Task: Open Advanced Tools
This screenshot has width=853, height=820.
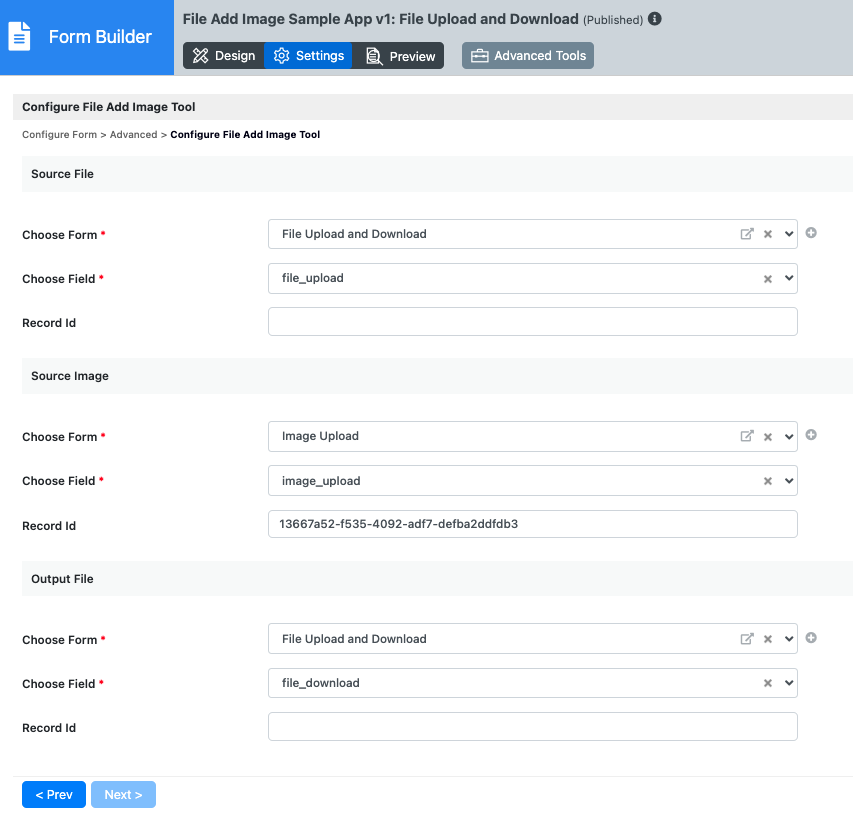Action: click(x=528, y=56)
